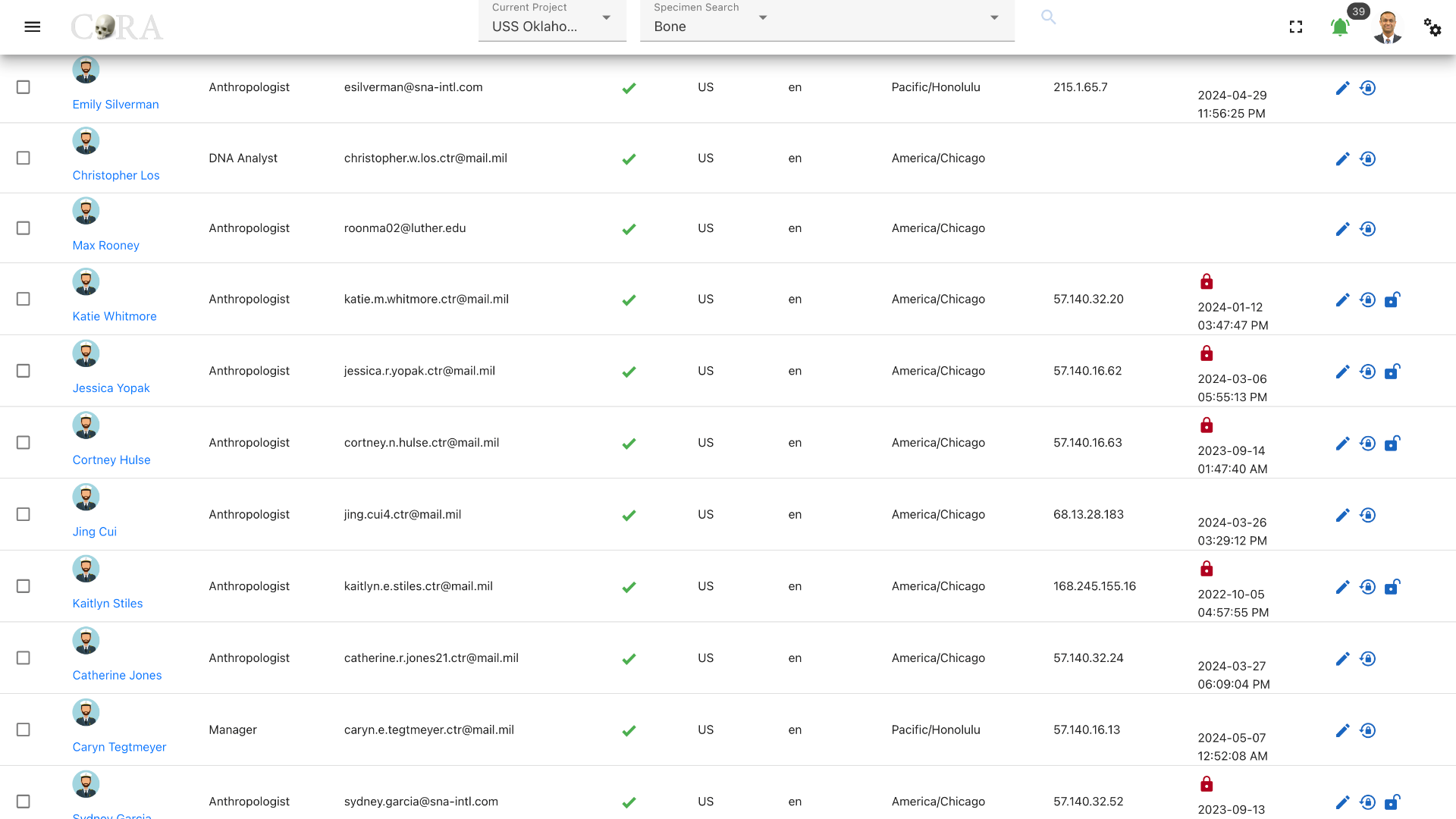
Task: Open Katie Whitmore profile link
Action: click(115, 316)
